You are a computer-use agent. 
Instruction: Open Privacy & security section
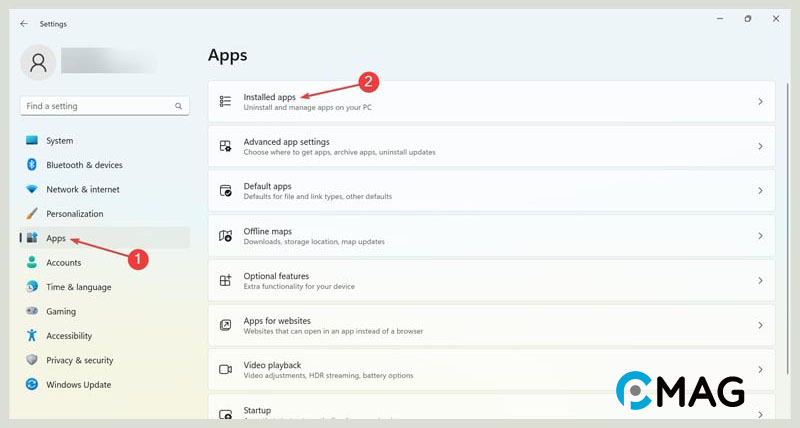79,360
